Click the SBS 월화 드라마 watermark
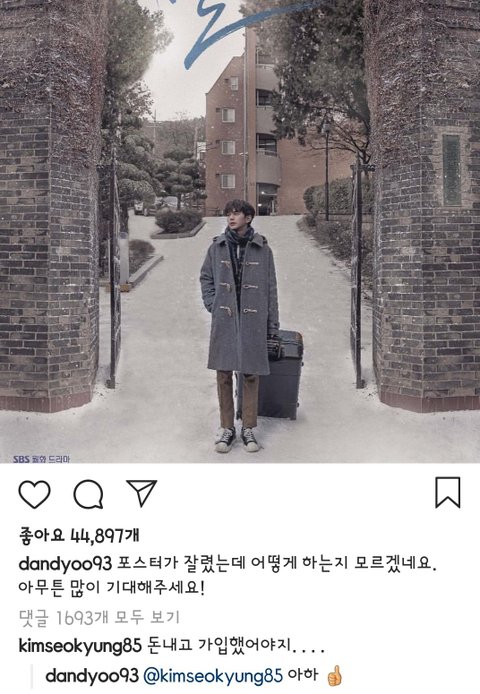 point(42,459)
